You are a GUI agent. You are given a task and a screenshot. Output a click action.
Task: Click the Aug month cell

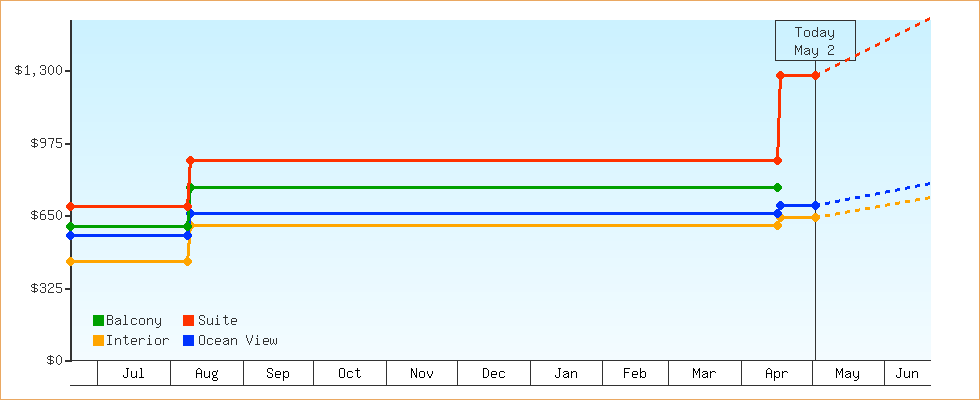207,373
